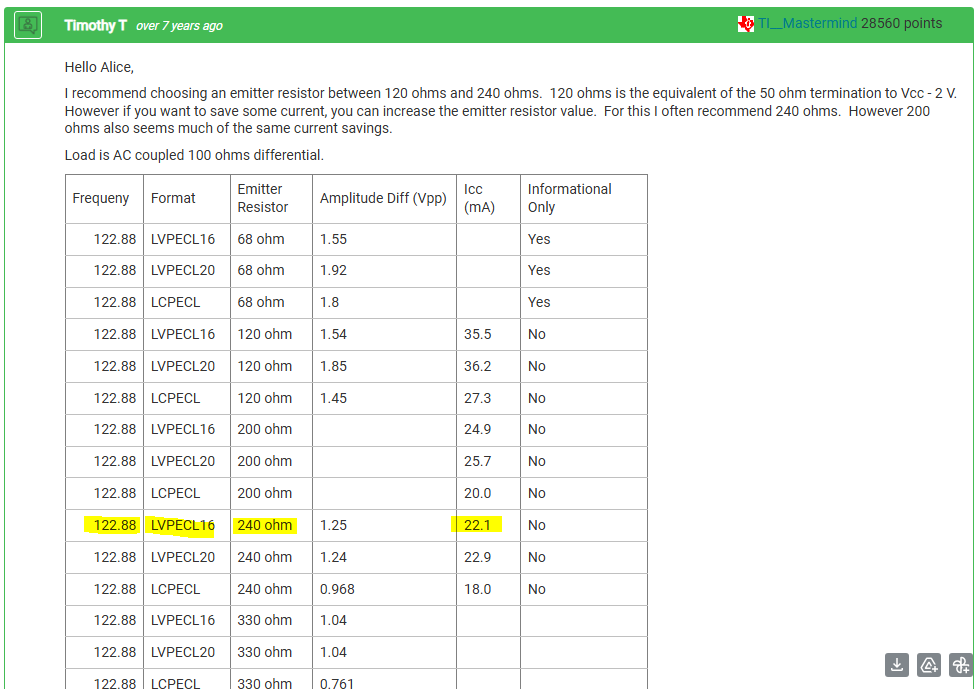This screenshot has height=696, width=980.
Task: Click "1.04" in the LVPECL20 330 ohm row
Action: (x=333, y=652)
